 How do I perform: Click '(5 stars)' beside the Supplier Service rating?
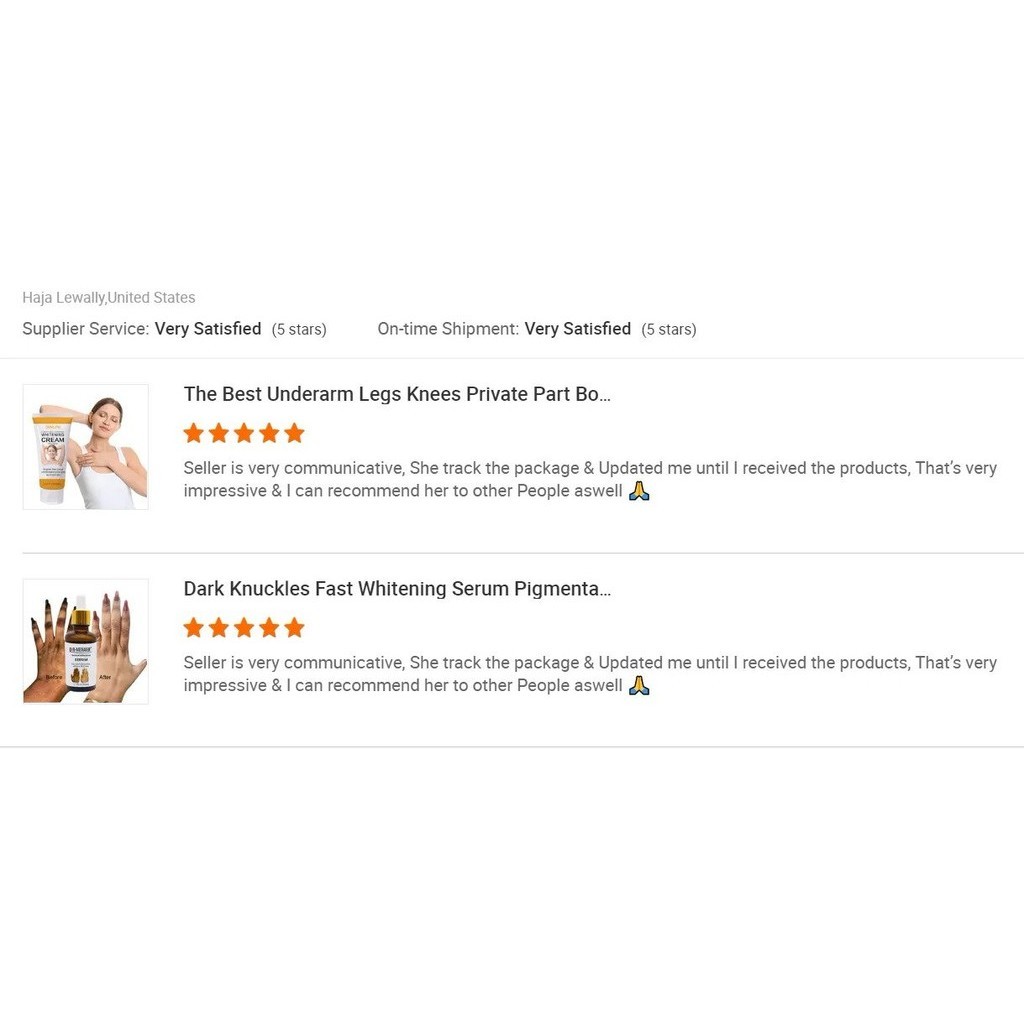pos(299,329)
